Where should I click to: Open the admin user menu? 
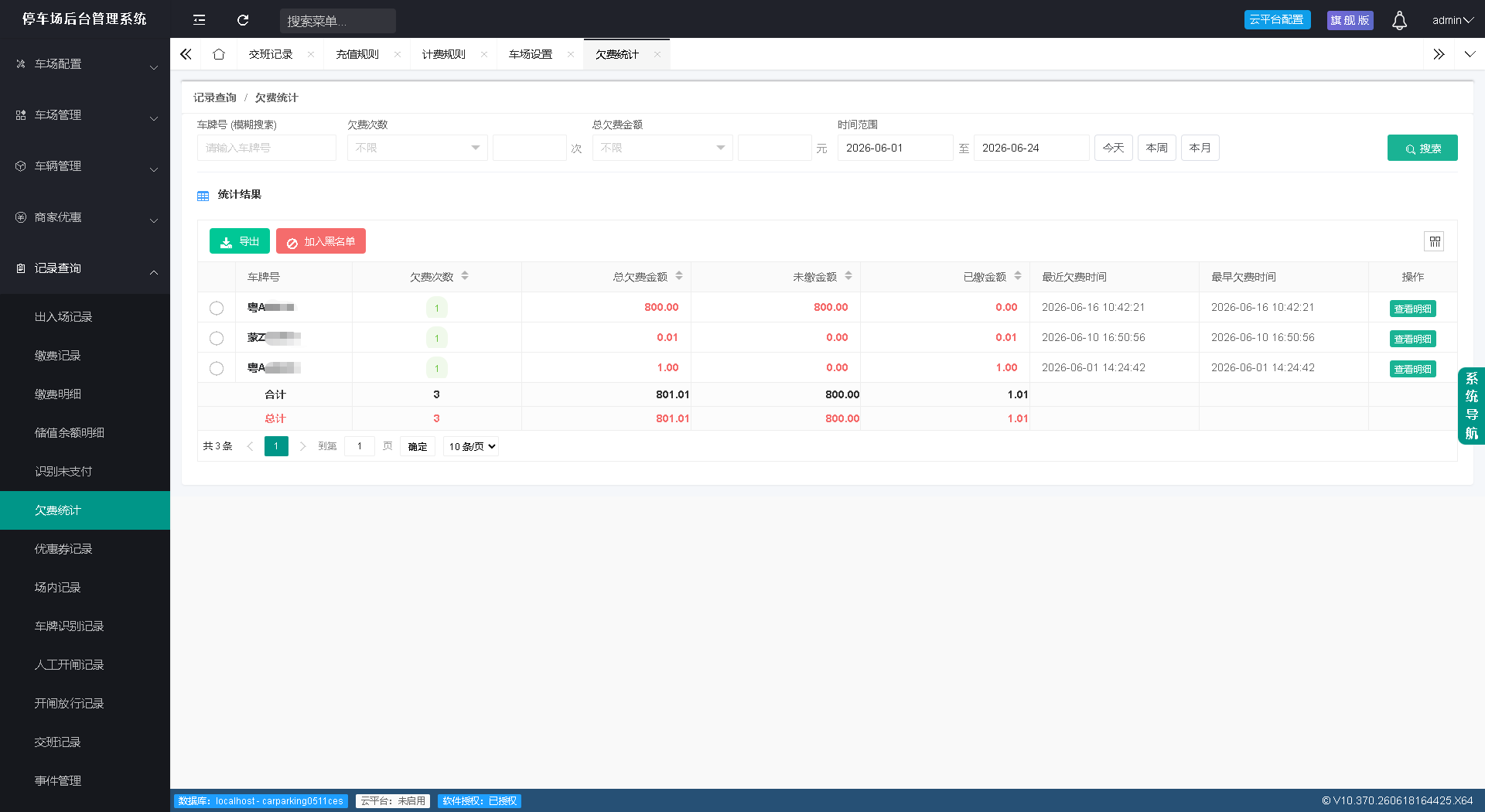point(1452,20)
